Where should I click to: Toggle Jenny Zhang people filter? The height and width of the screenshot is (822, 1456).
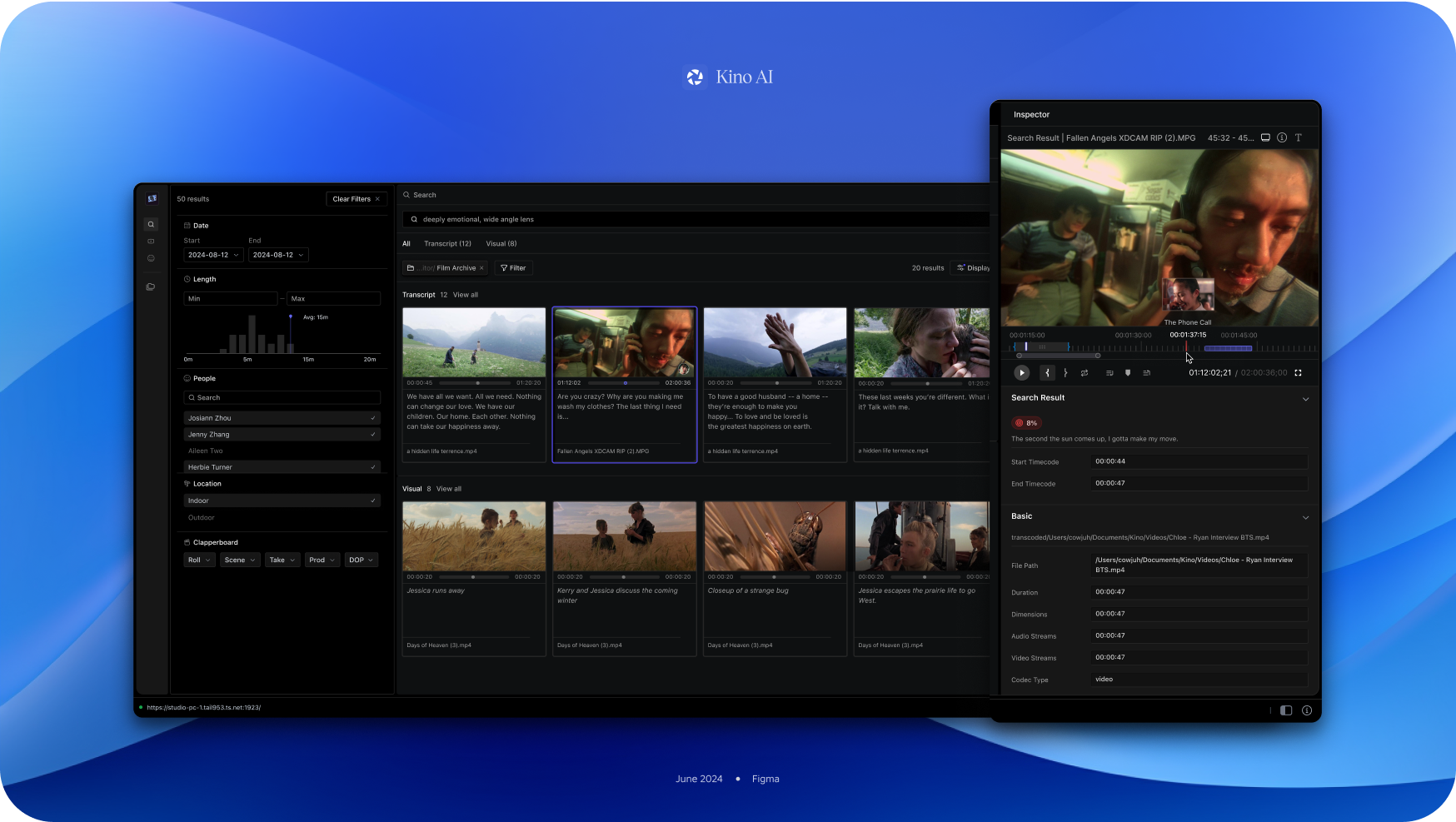(x=282, y=435)
